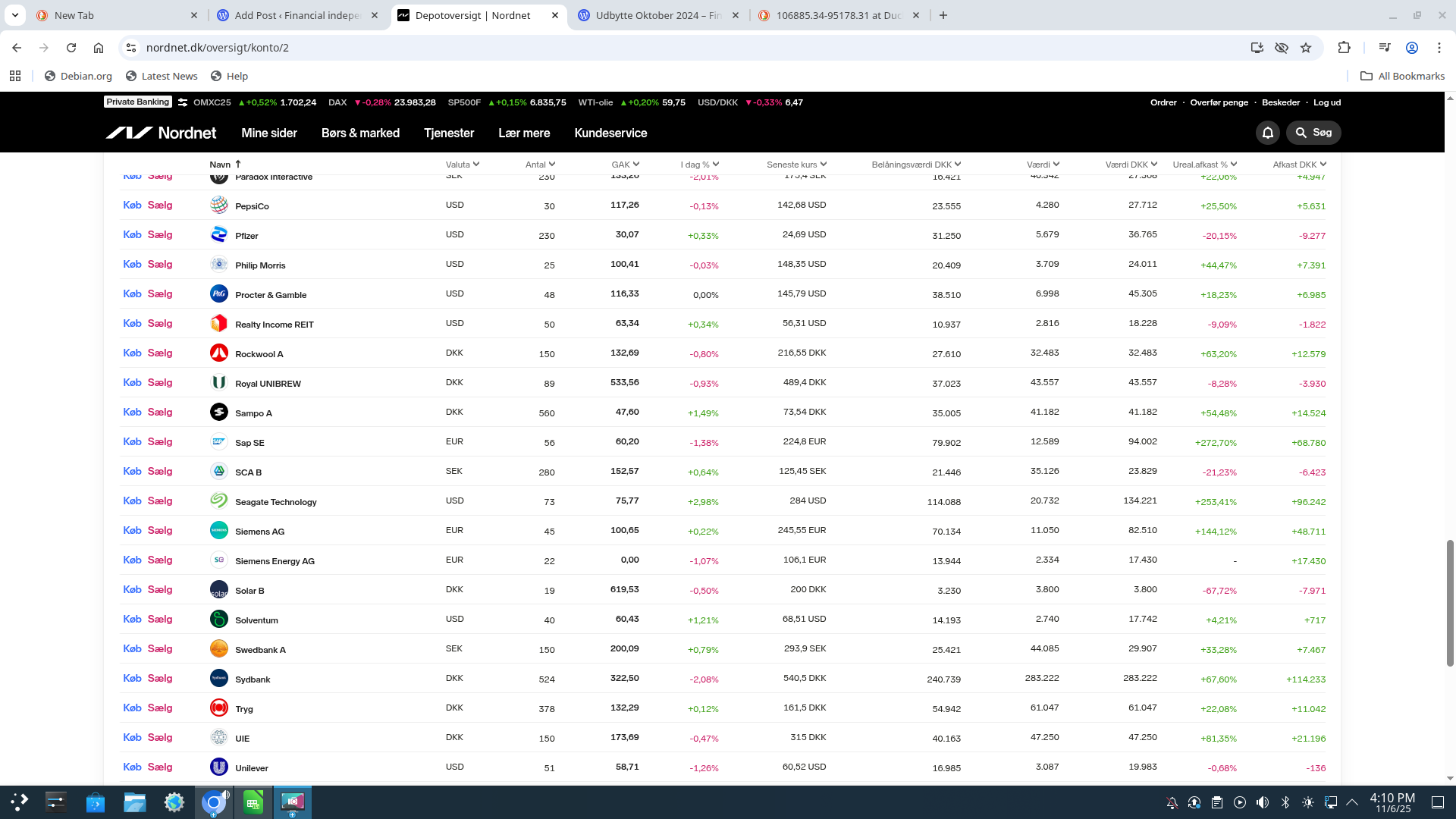Toggle the Navn column sort arrow
Image resolution: width=1456 pixels, height=819 pixels.
(x=238, y=164)
